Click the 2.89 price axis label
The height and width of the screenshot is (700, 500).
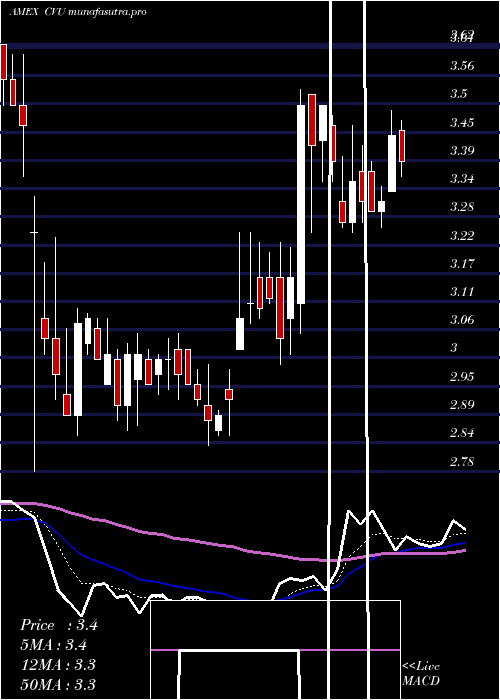[462, 405]
